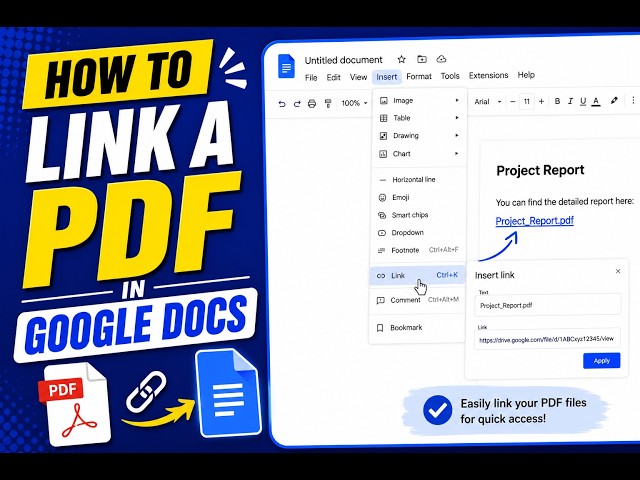Choose Emoji from Insert menu
The height and width of the screenshot is (480, 640).
point(418,198)
